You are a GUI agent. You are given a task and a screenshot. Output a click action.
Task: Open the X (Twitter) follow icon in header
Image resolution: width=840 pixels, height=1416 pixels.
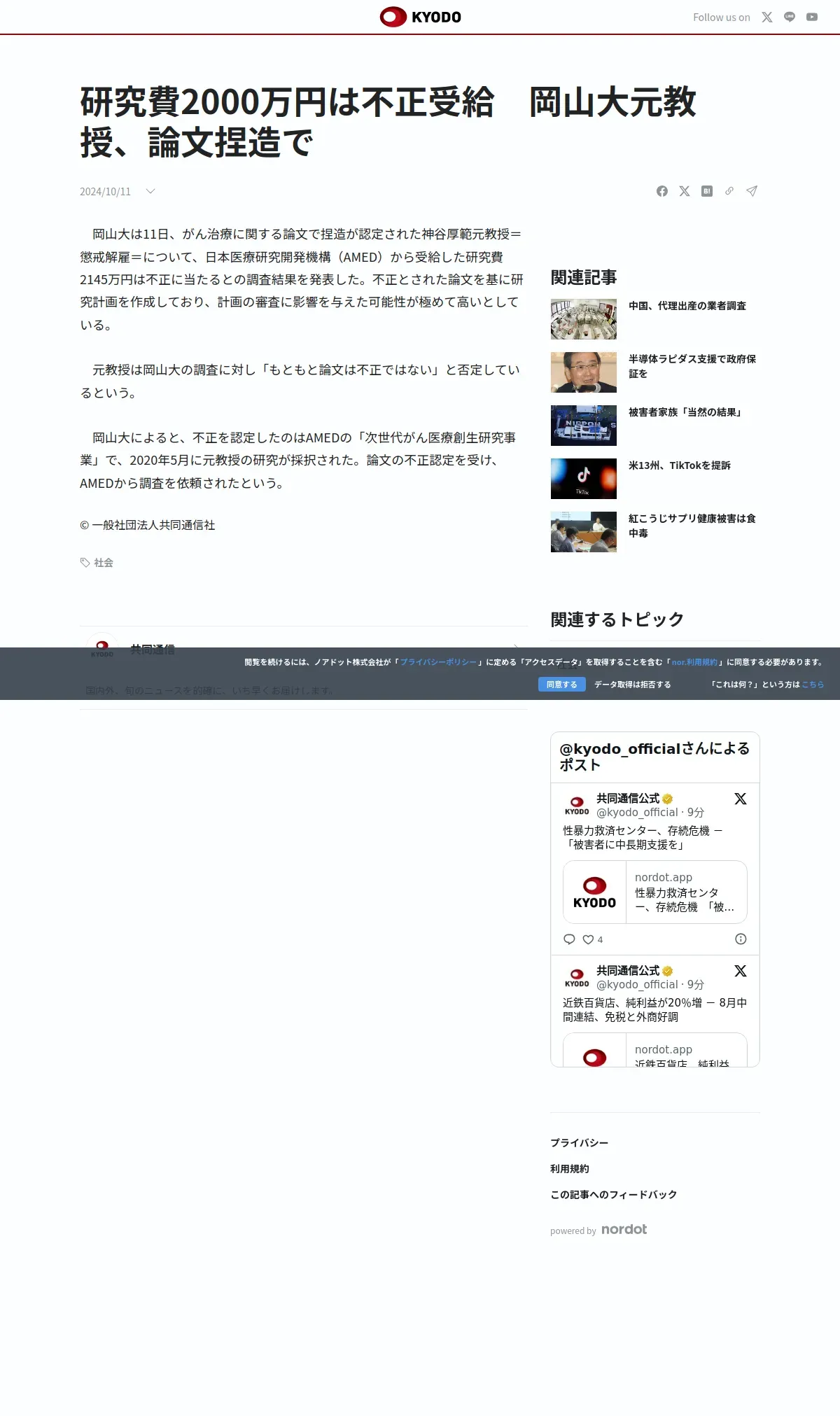(x=767, y=17)
